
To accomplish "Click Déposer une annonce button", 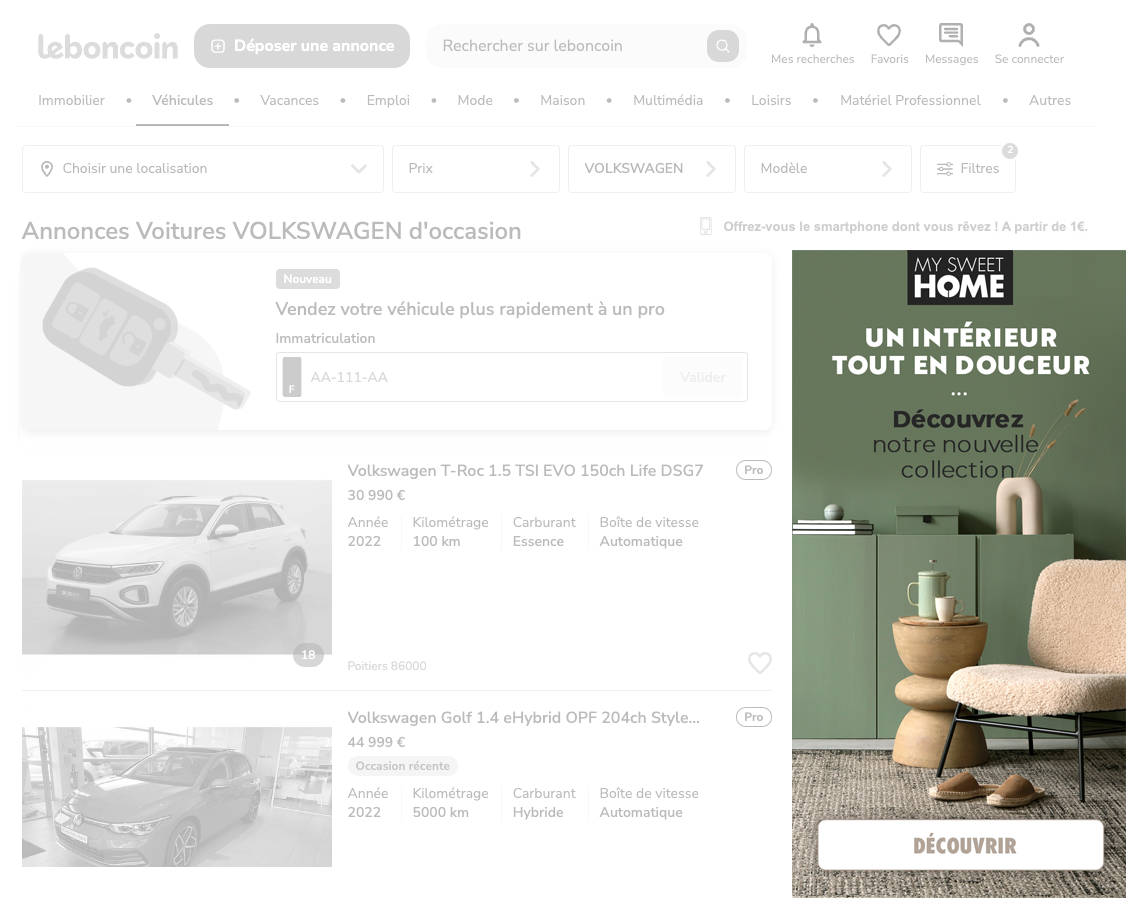I will point(302,46).
